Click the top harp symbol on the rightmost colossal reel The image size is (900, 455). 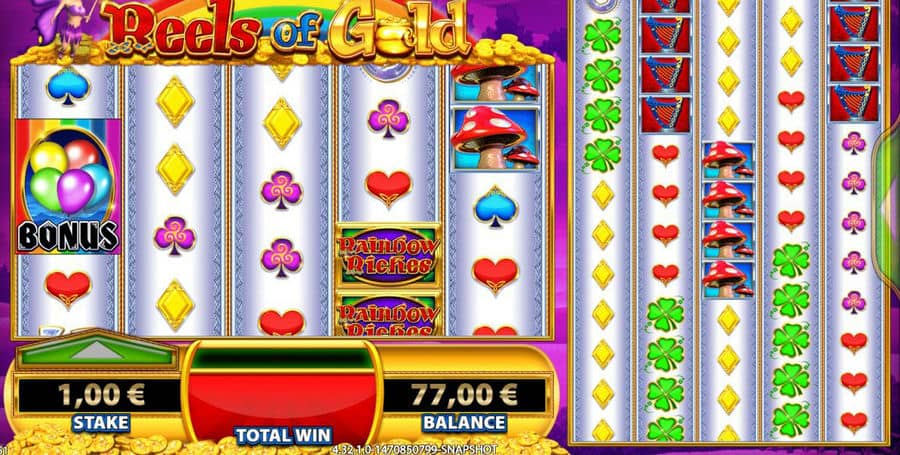854,24
